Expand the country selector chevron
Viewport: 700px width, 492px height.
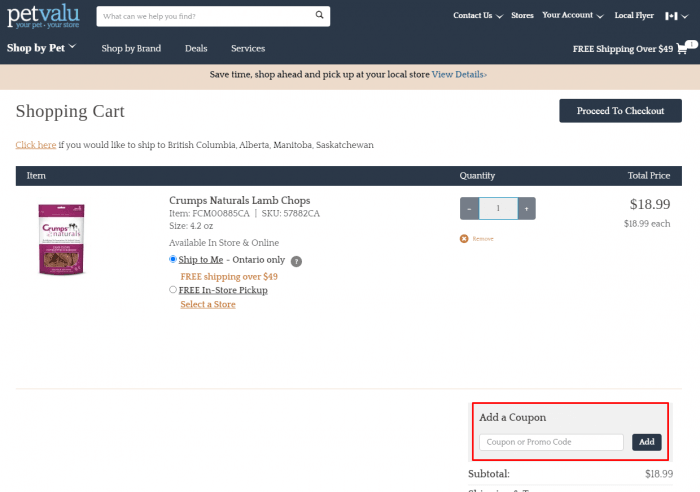(685, 17)
